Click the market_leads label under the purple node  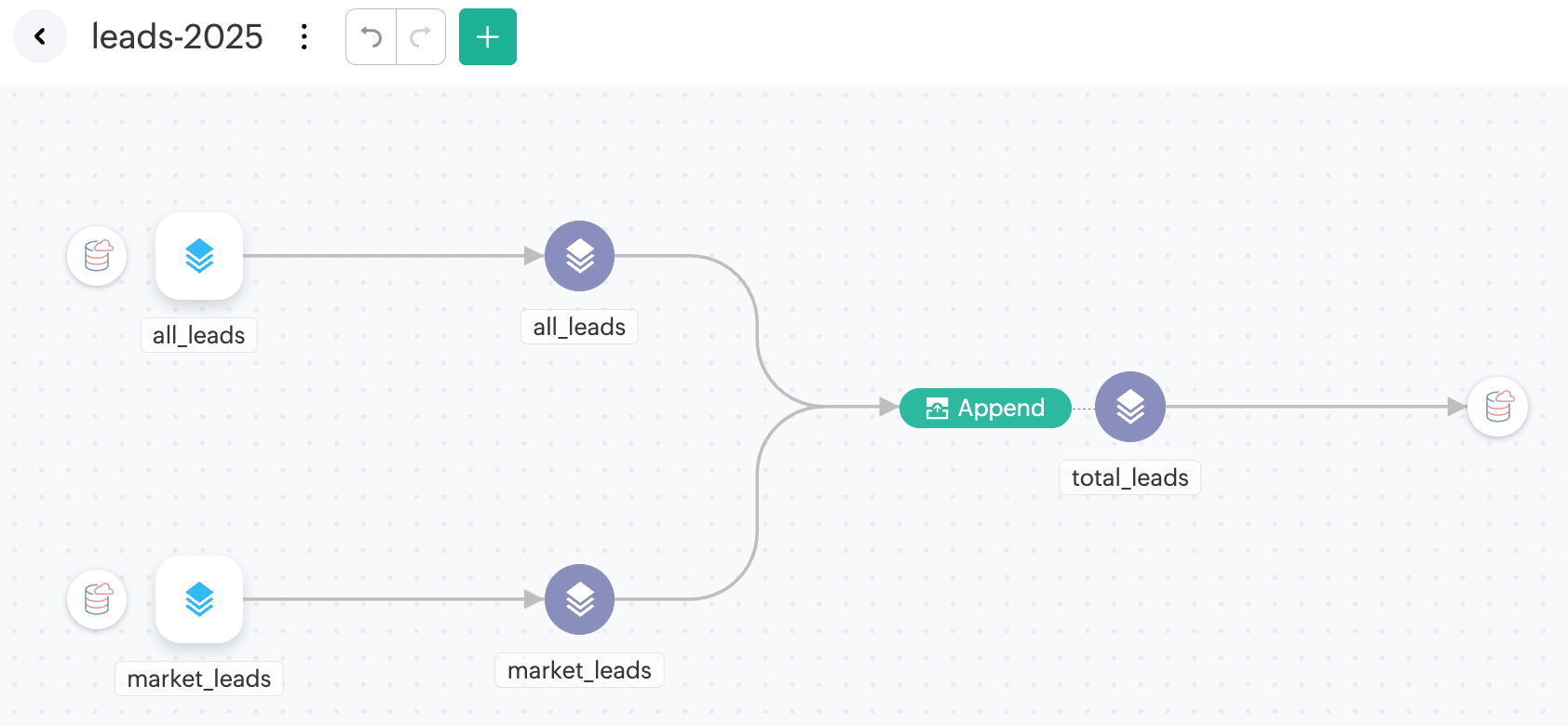(579, 670)
